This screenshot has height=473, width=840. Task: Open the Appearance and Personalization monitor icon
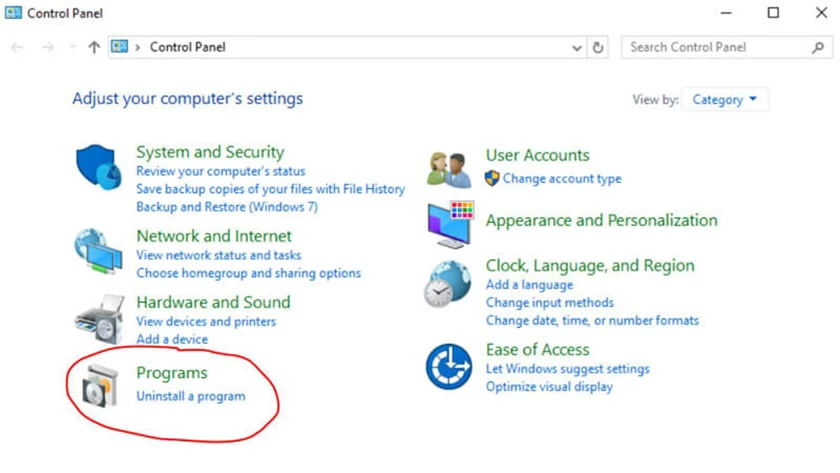(451, 225)
